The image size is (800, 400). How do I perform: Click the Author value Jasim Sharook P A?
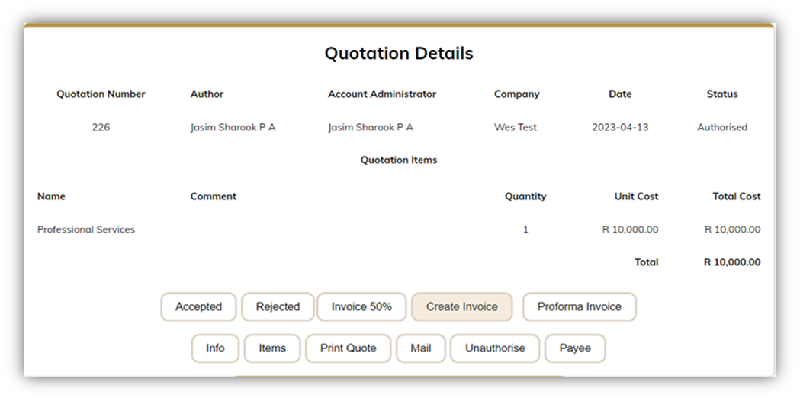(x=233, y=127)
